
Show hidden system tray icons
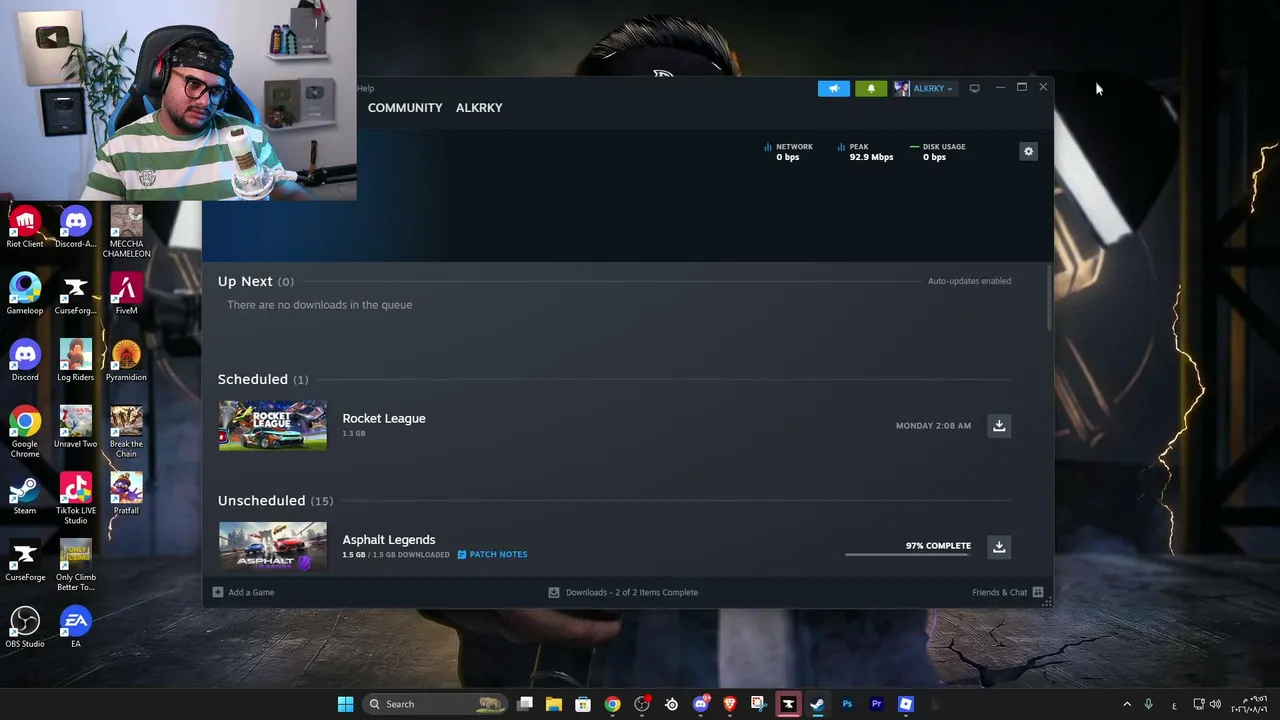click(1127, 704)
